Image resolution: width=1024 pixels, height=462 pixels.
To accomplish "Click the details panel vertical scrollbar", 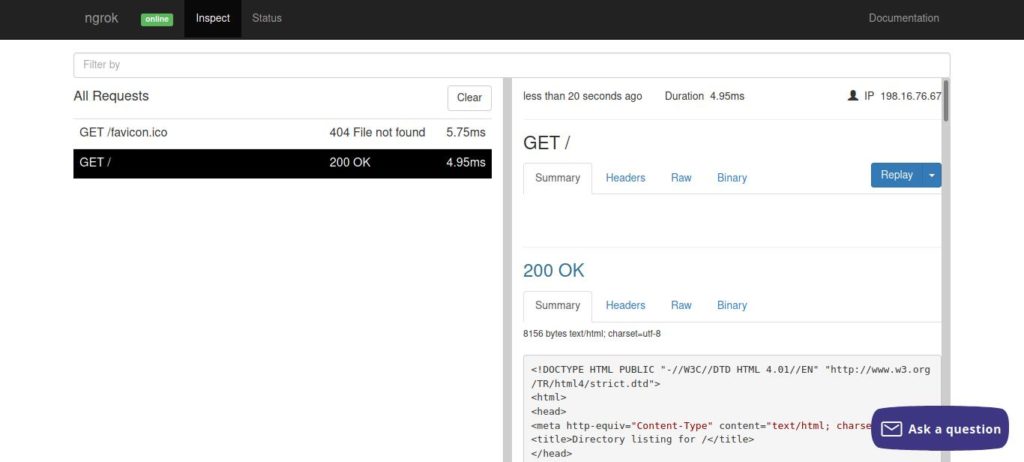I will click(945, 100).
